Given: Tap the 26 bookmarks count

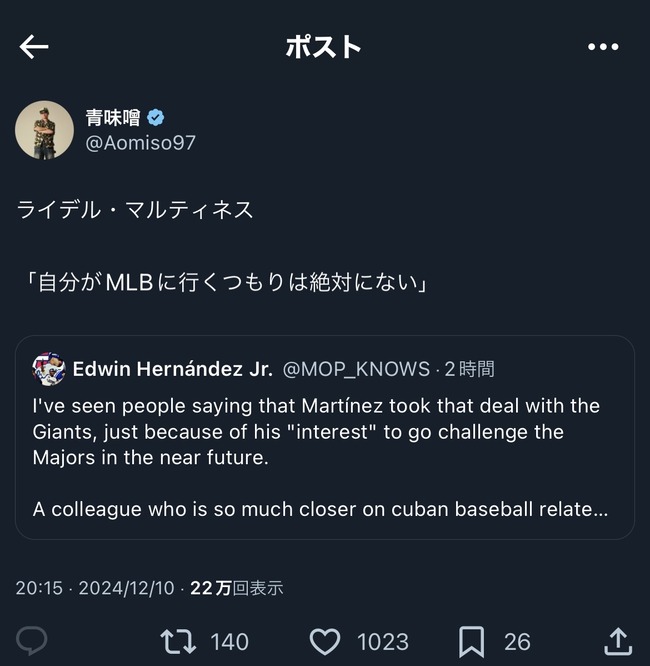Looking at the screenshot, I should tap(517, 642).
